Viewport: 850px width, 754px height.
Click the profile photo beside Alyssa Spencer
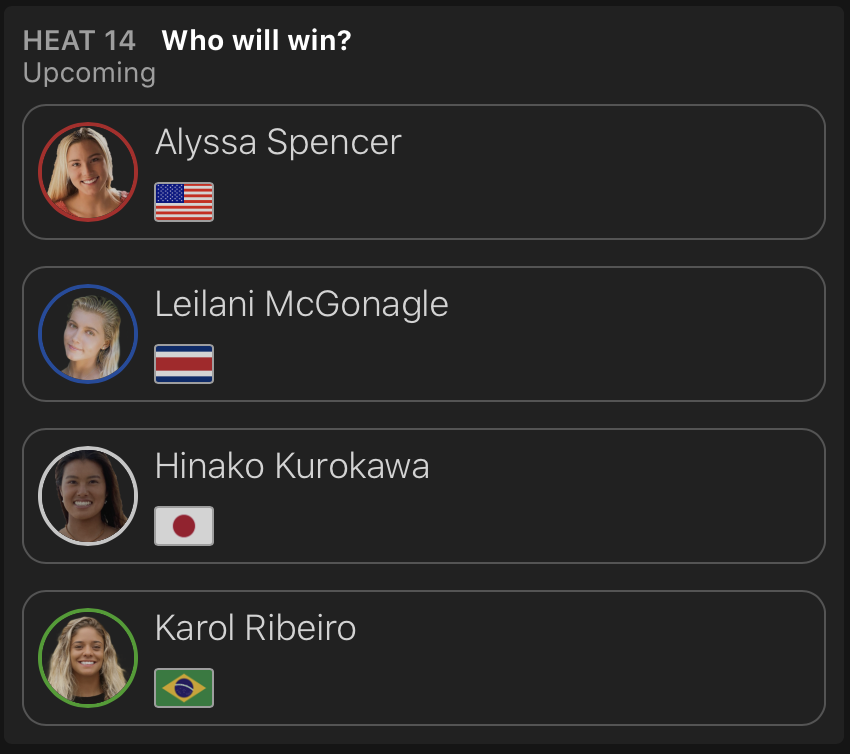pyautogui.click(x=88, y=172)
